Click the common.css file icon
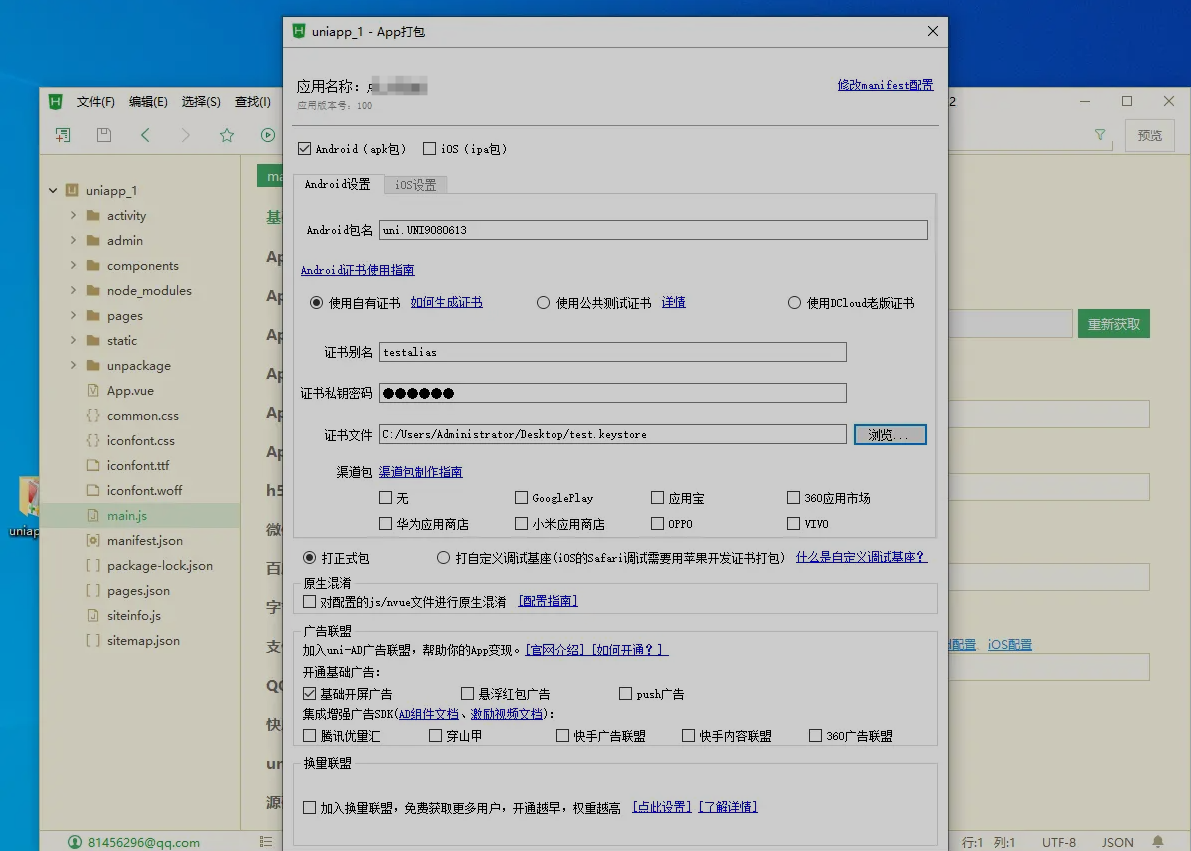 tap(93, 416)
